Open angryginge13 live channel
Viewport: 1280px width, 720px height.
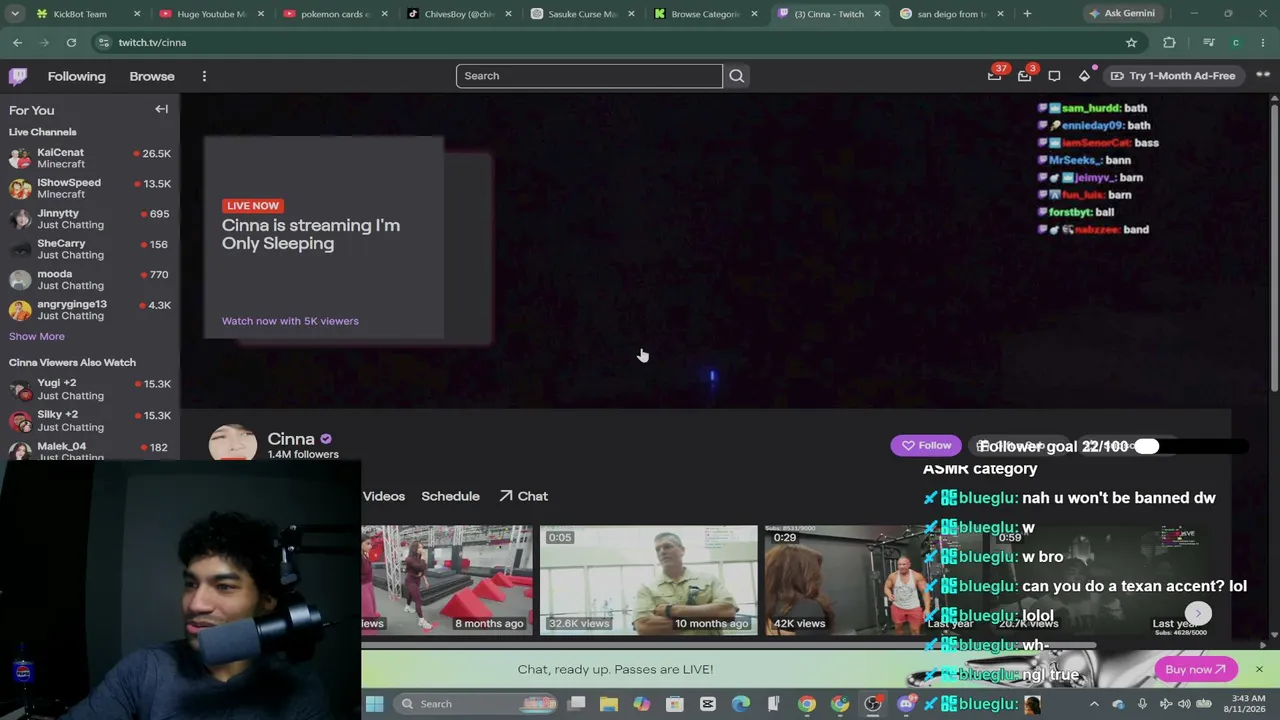(90, 310)
